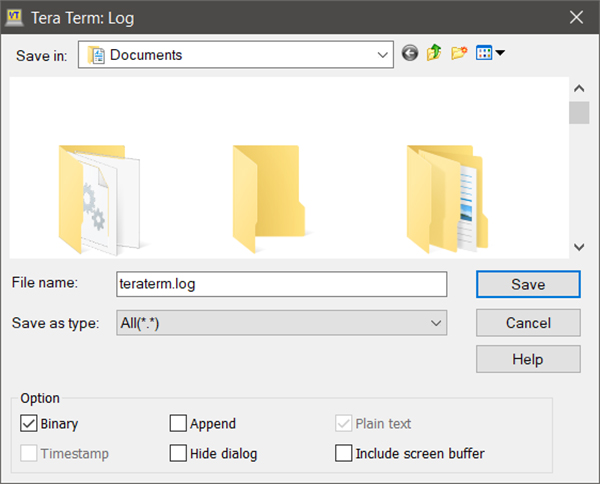Go up one folder level
Image resolution: width=600 pixels, height=484 pixels.
pyautogui.click(x=434, y=54)
